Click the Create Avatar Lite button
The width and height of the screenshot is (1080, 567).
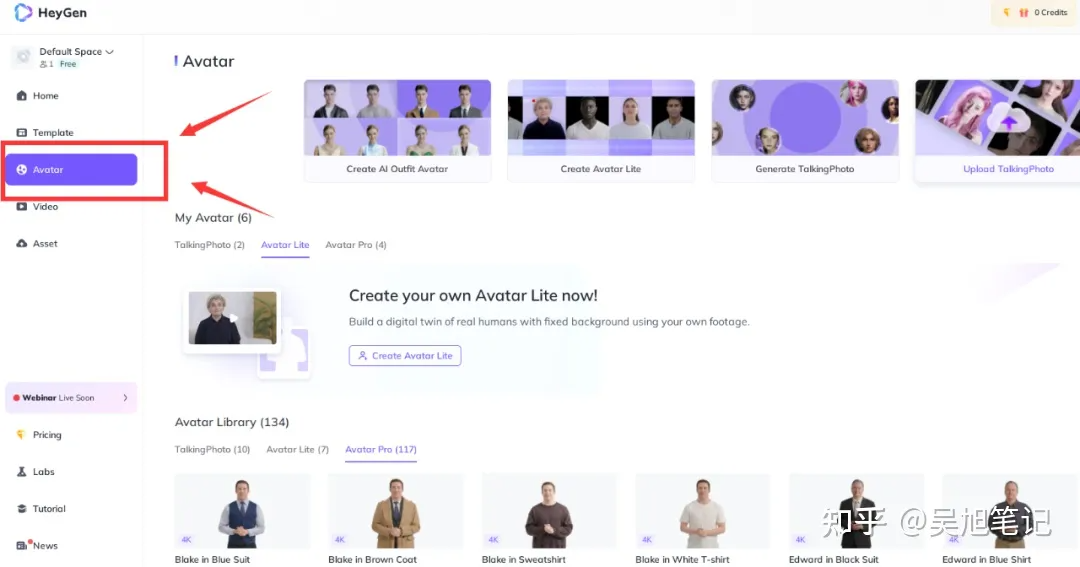point(405,355)
